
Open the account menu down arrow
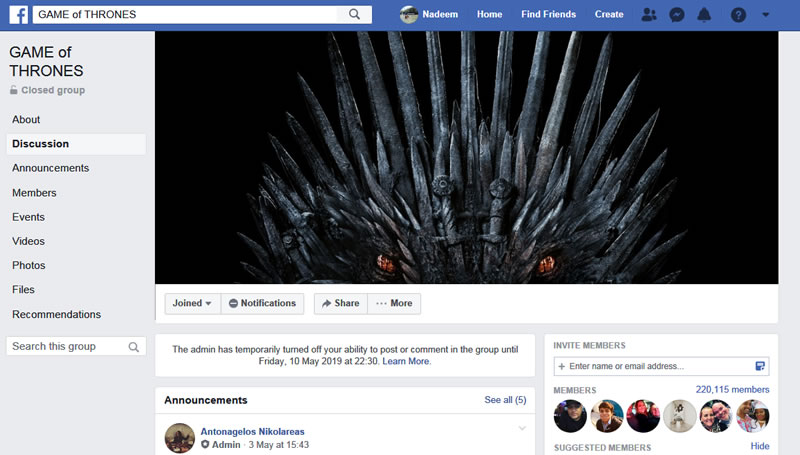tap(766, 15)
